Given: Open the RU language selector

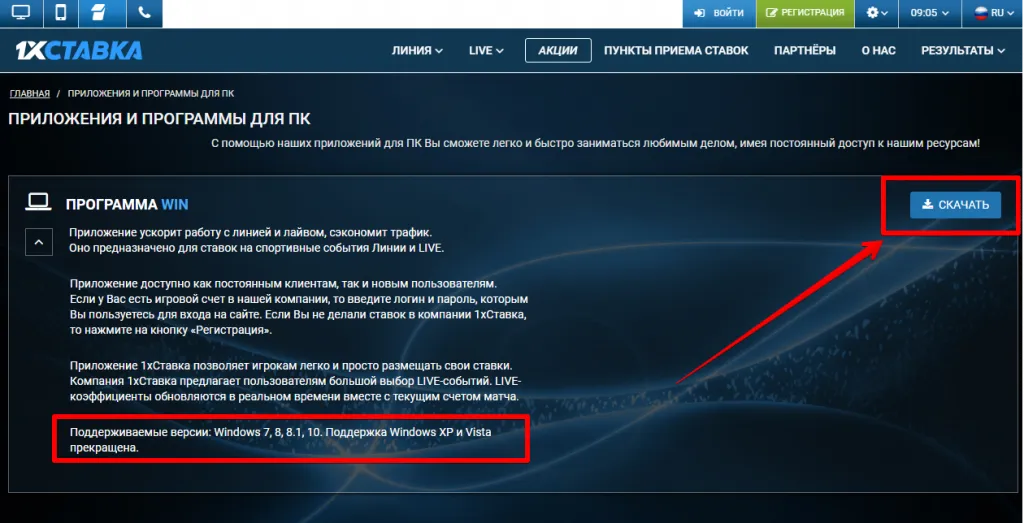Looking at the screenshot, I should tap(993, 13).
